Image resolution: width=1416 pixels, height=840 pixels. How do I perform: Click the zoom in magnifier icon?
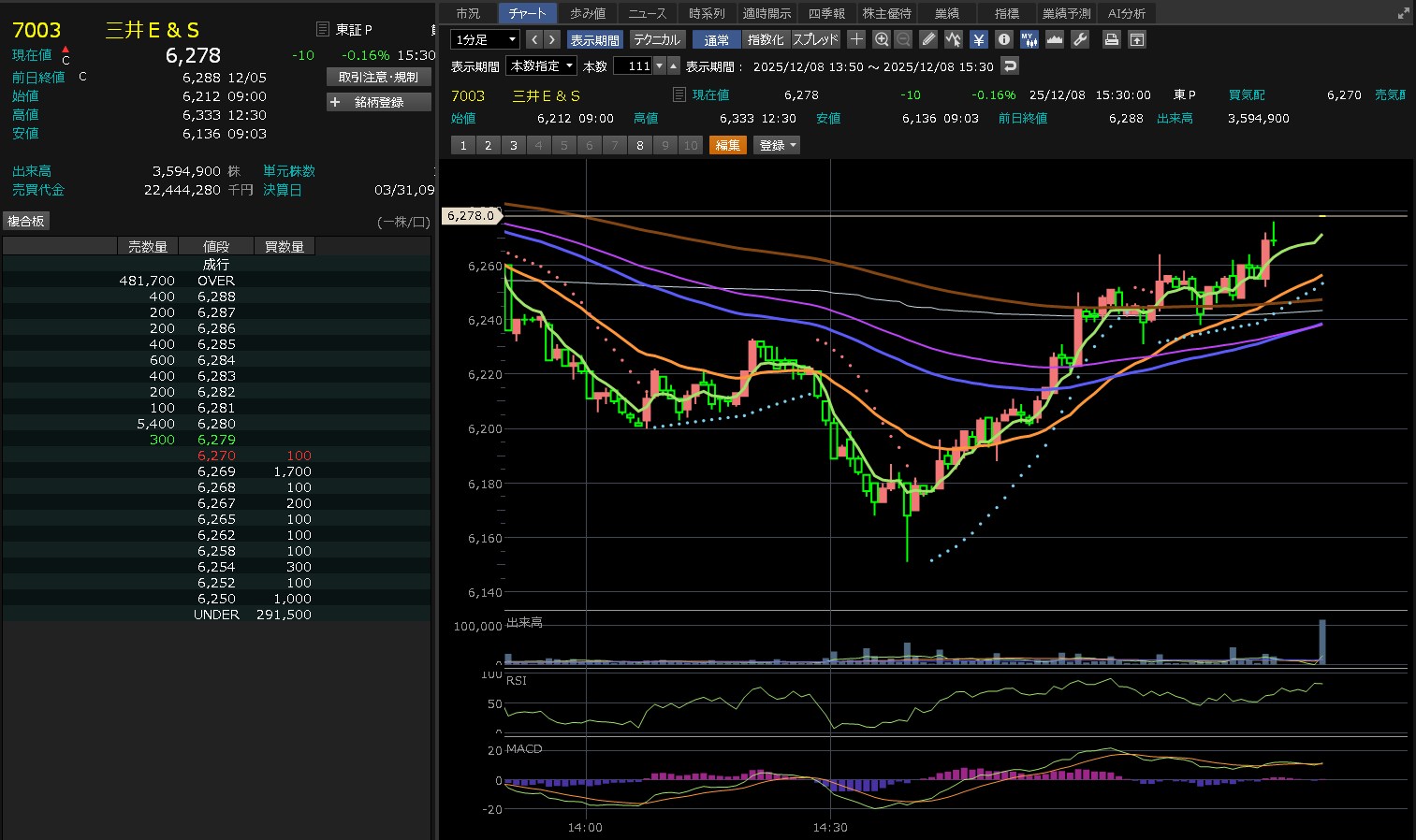(x=881, y=39)
